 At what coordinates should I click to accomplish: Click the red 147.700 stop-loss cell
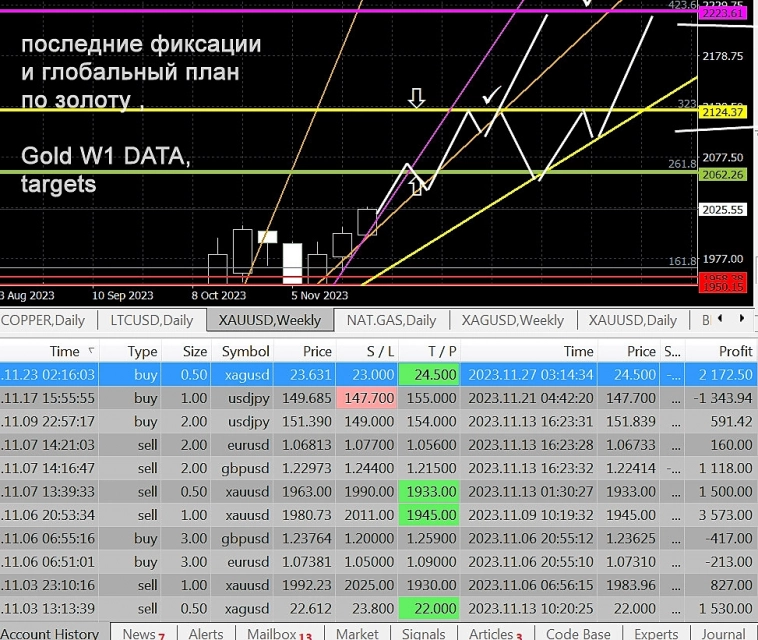tap(367, 398)
